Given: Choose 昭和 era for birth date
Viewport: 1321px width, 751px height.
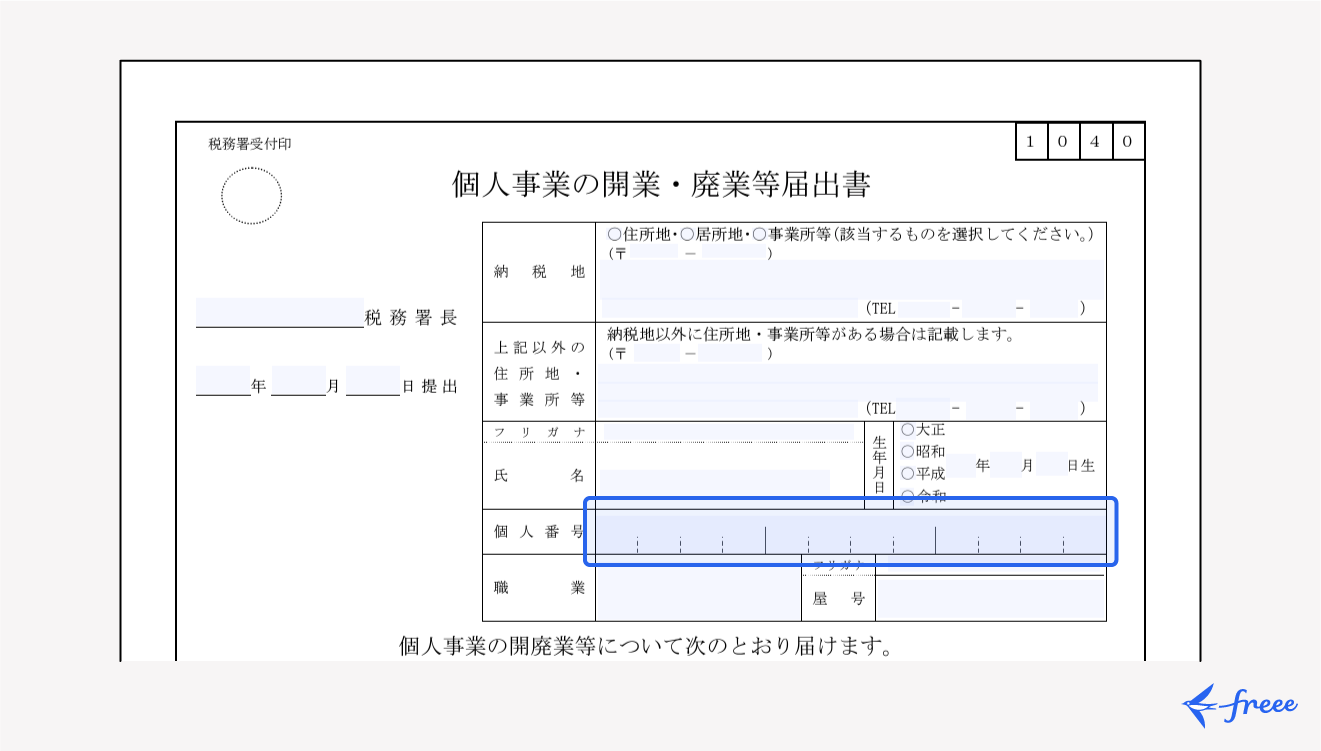Looking at the screenshot, I should pos(907,451).
